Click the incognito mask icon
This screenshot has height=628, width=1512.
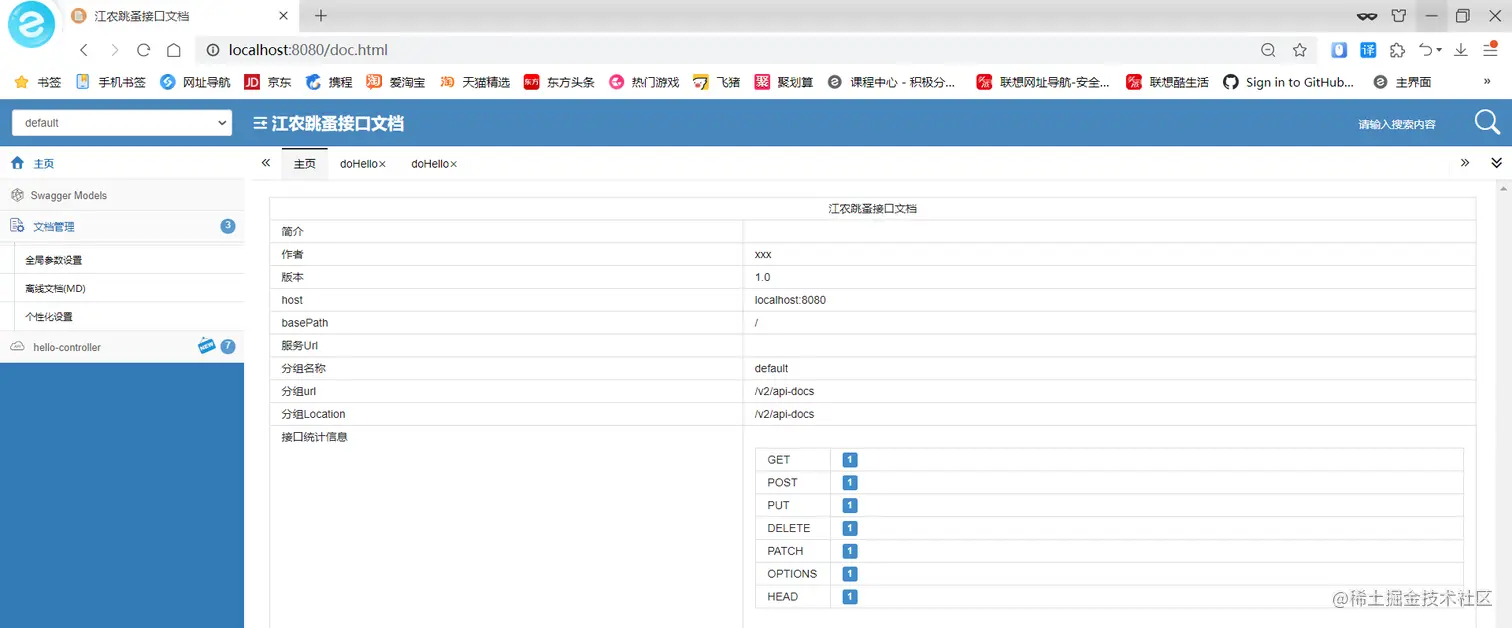point(1367,16)
